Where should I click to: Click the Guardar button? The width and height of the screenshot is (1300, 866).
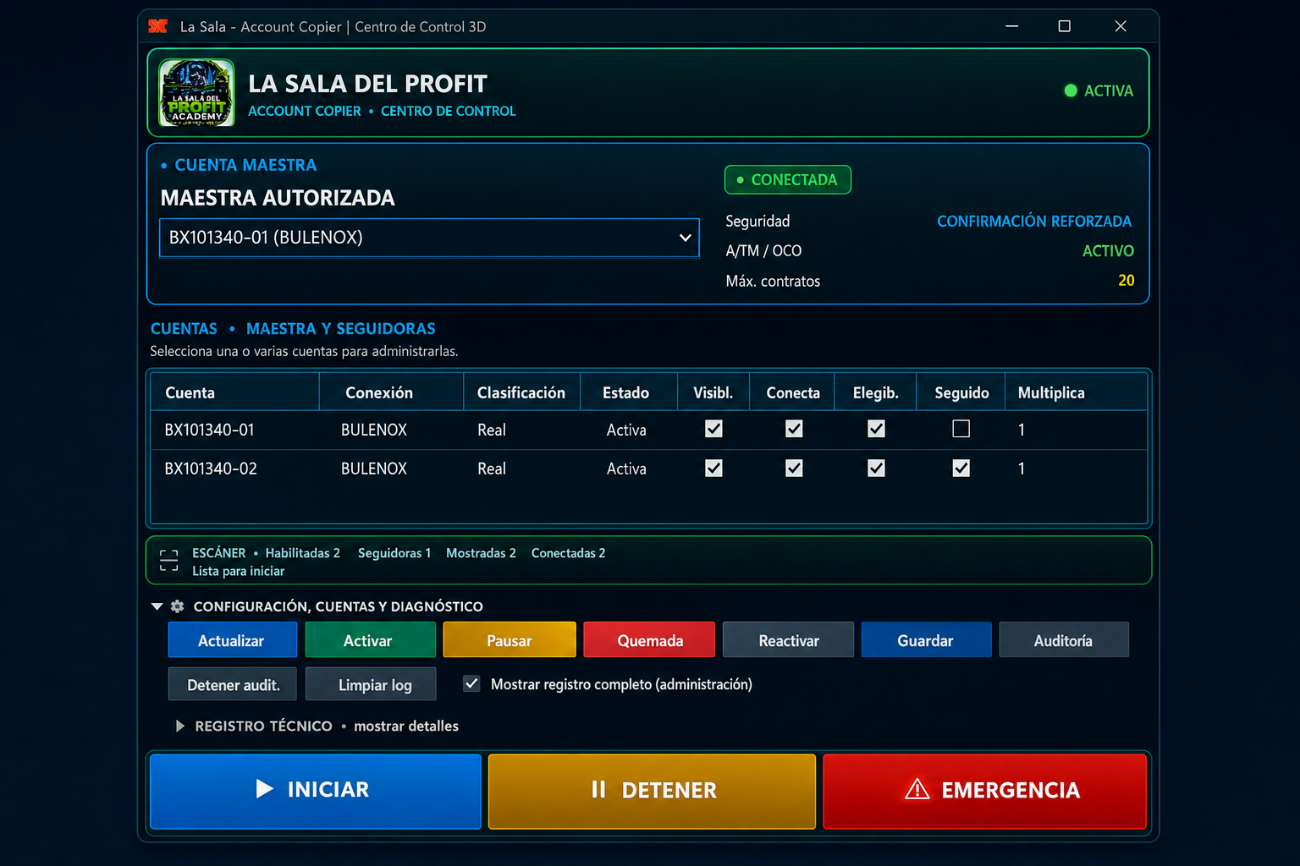click(926, 640)
